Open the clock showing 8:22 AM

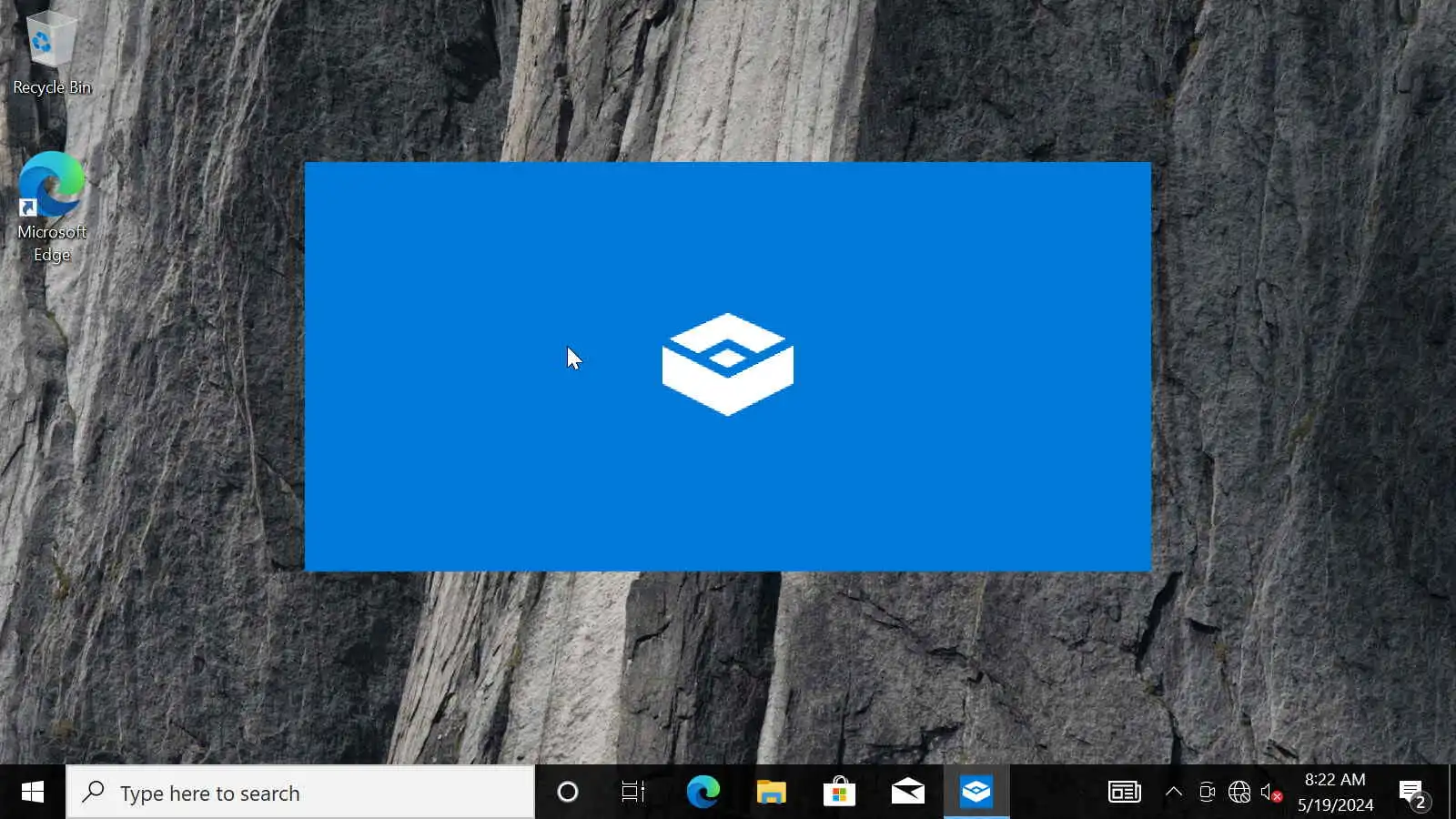click(x=1335, y=793)
